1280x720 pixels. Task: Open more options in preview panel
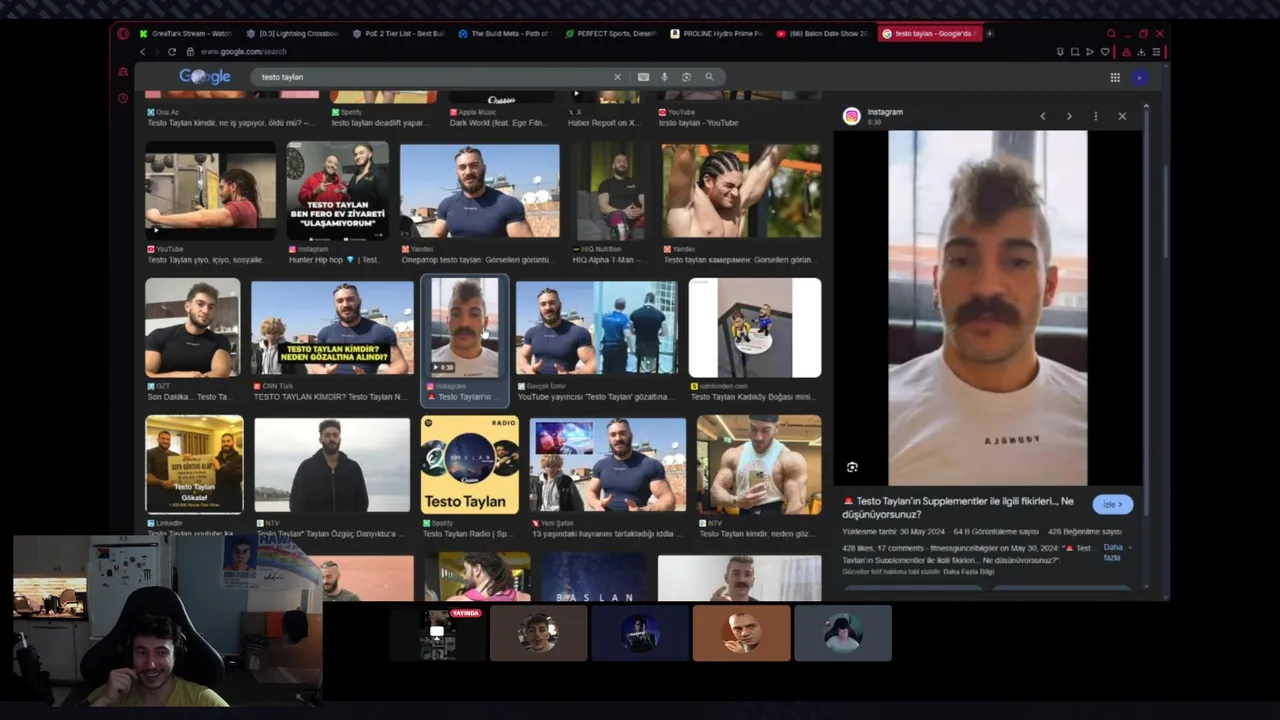tap(1095, 116)
